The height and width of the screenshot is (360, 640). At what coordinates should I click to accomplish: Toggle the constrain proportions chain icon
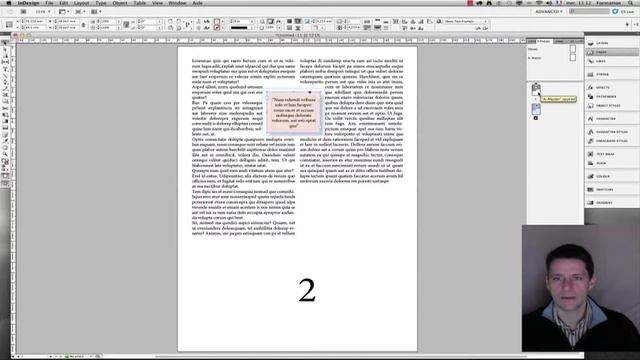[84, 24]
